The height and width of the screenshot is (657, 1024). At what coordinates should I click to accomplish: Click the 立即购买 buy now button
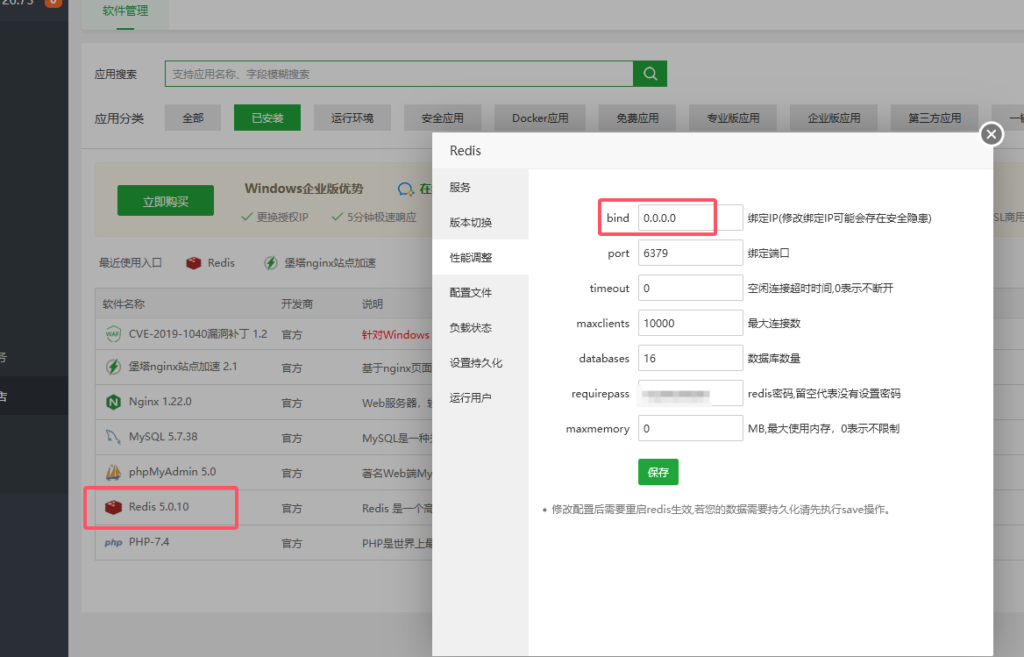click(x=165, y=200)
